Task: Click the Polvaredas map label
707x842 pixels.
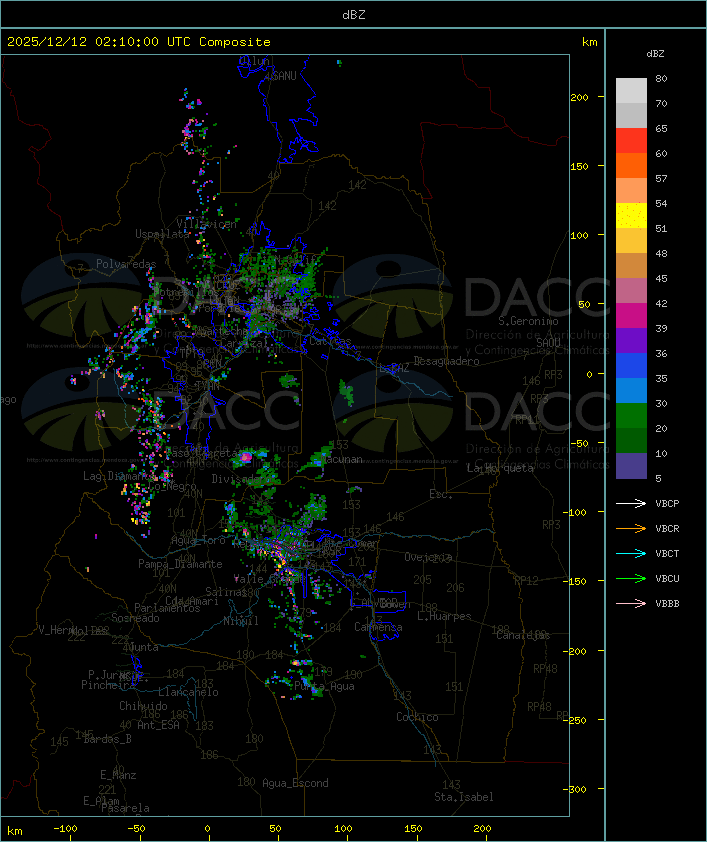Action: pos(126,264)
